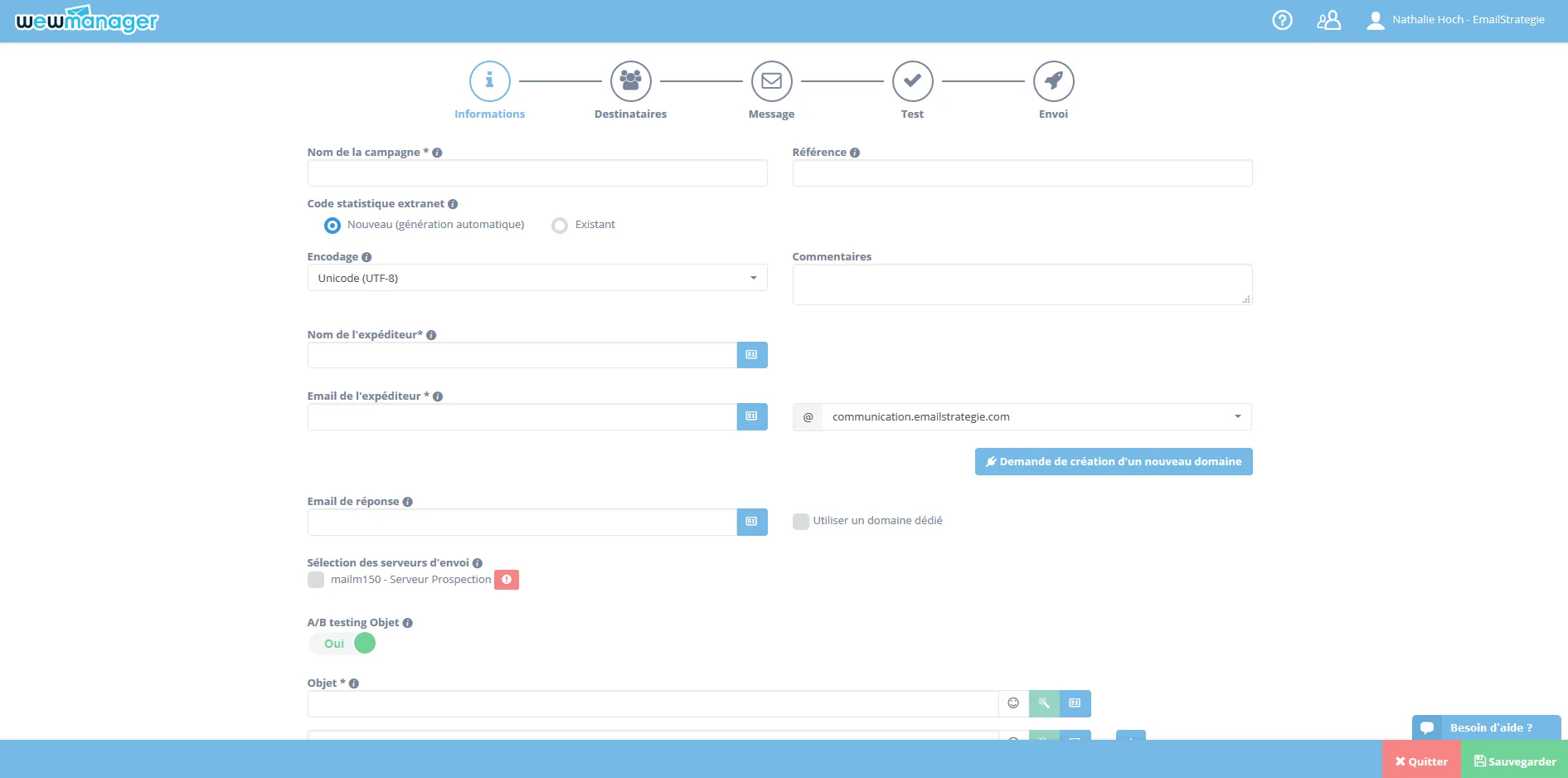
Task: Go to Message step envelope icon
Action: 771,80
